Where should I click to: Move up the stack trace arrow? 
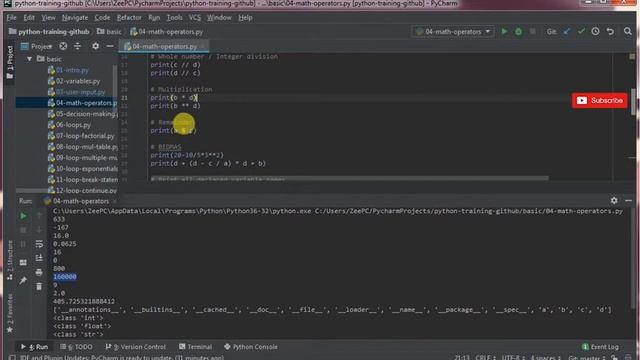pos(39,216)
